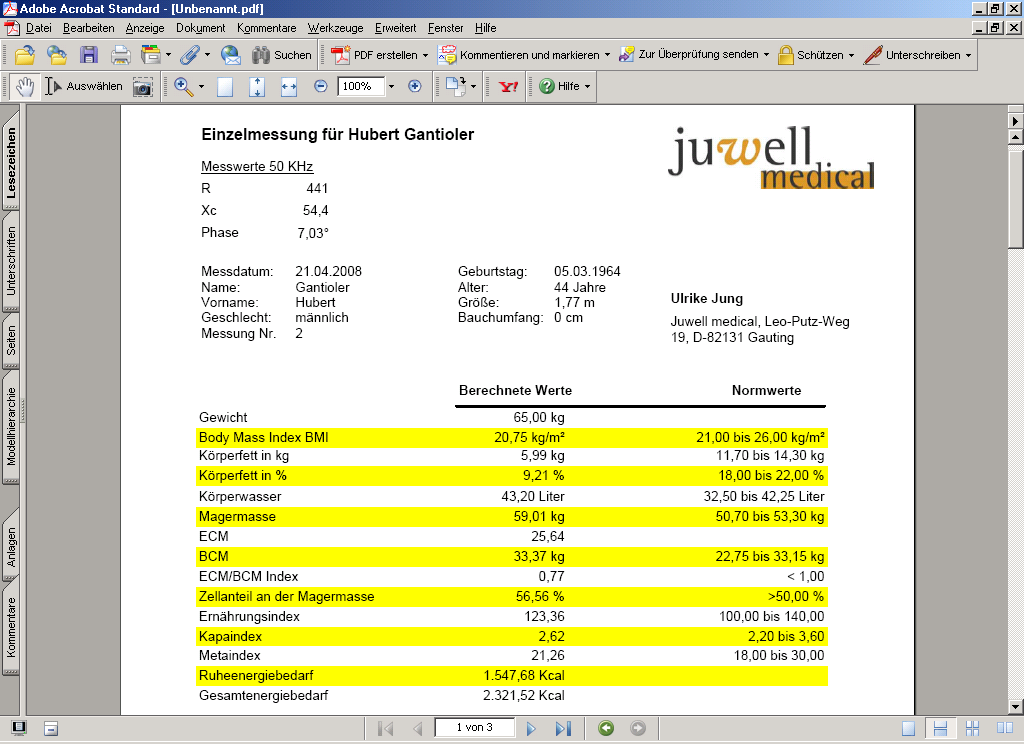Viewport: 1024px width, 744px height.
Task: Open the Unterschriften side panel tab
Action: pyautogui.click(x=11, y=261)
